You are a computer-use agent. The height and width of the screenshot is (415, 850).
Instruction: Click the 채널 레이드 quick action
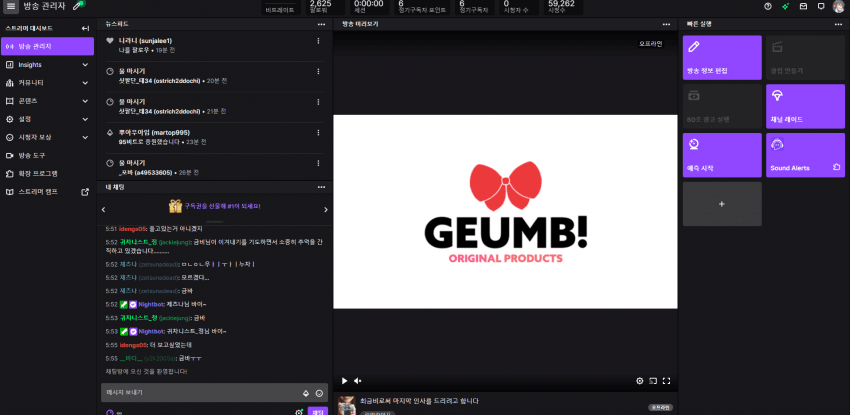(805, 106)
